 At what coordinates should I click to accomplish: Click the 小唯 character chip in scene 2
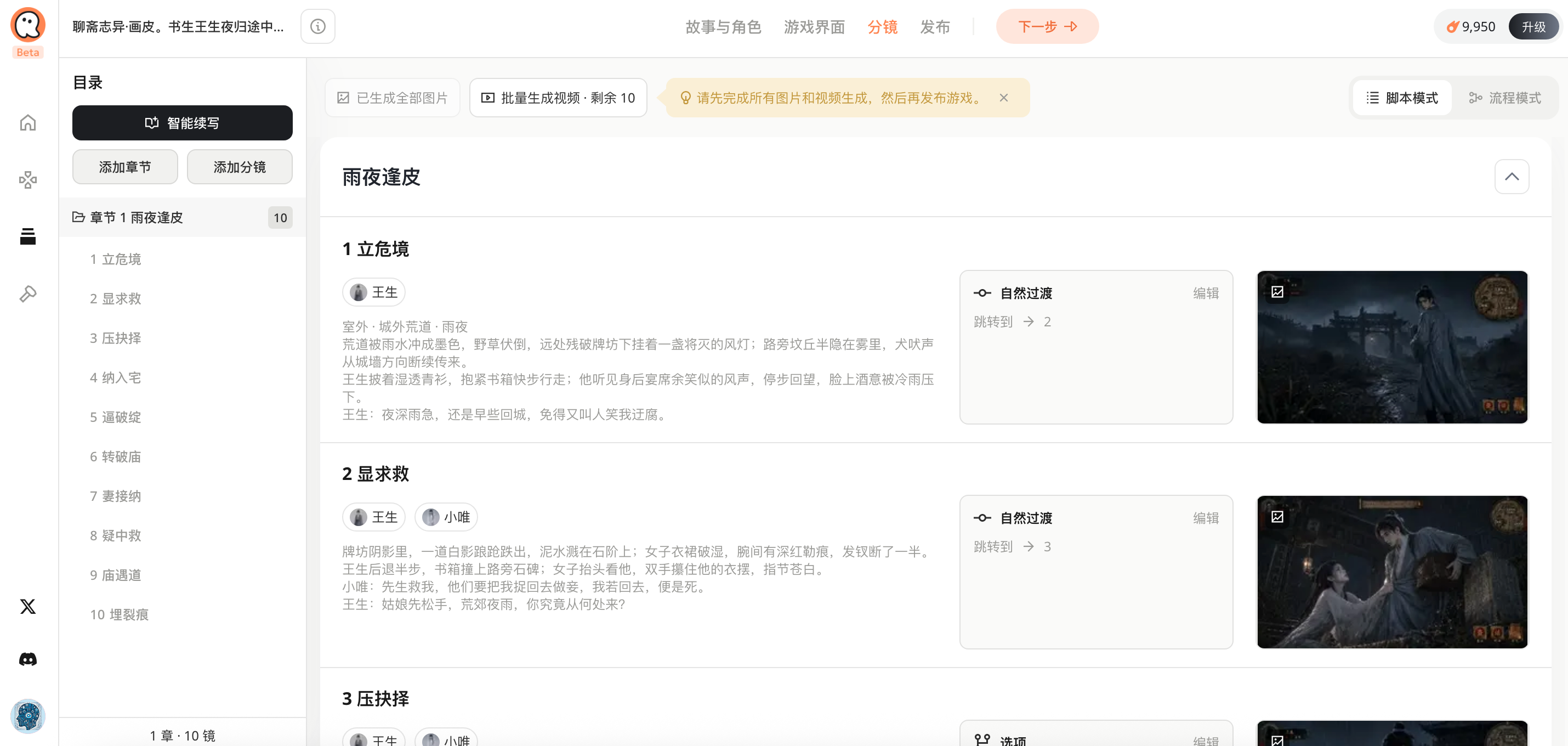[446, 517]
